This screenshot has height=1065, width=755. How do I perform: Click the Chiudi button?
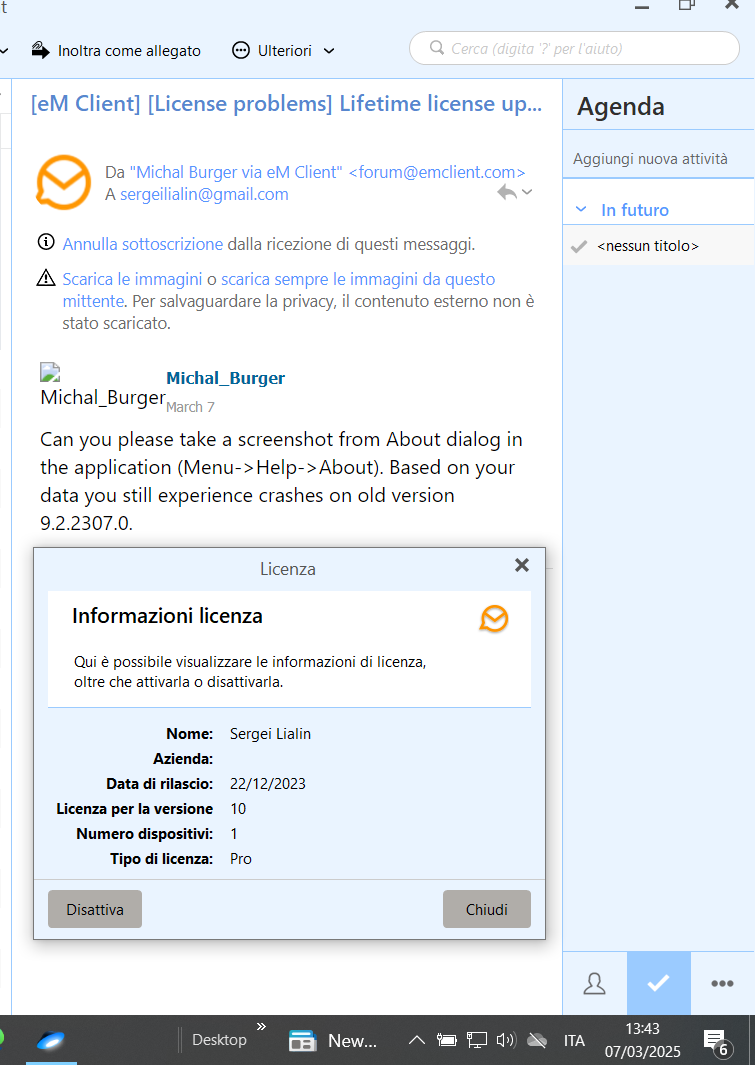coord(487,909)
